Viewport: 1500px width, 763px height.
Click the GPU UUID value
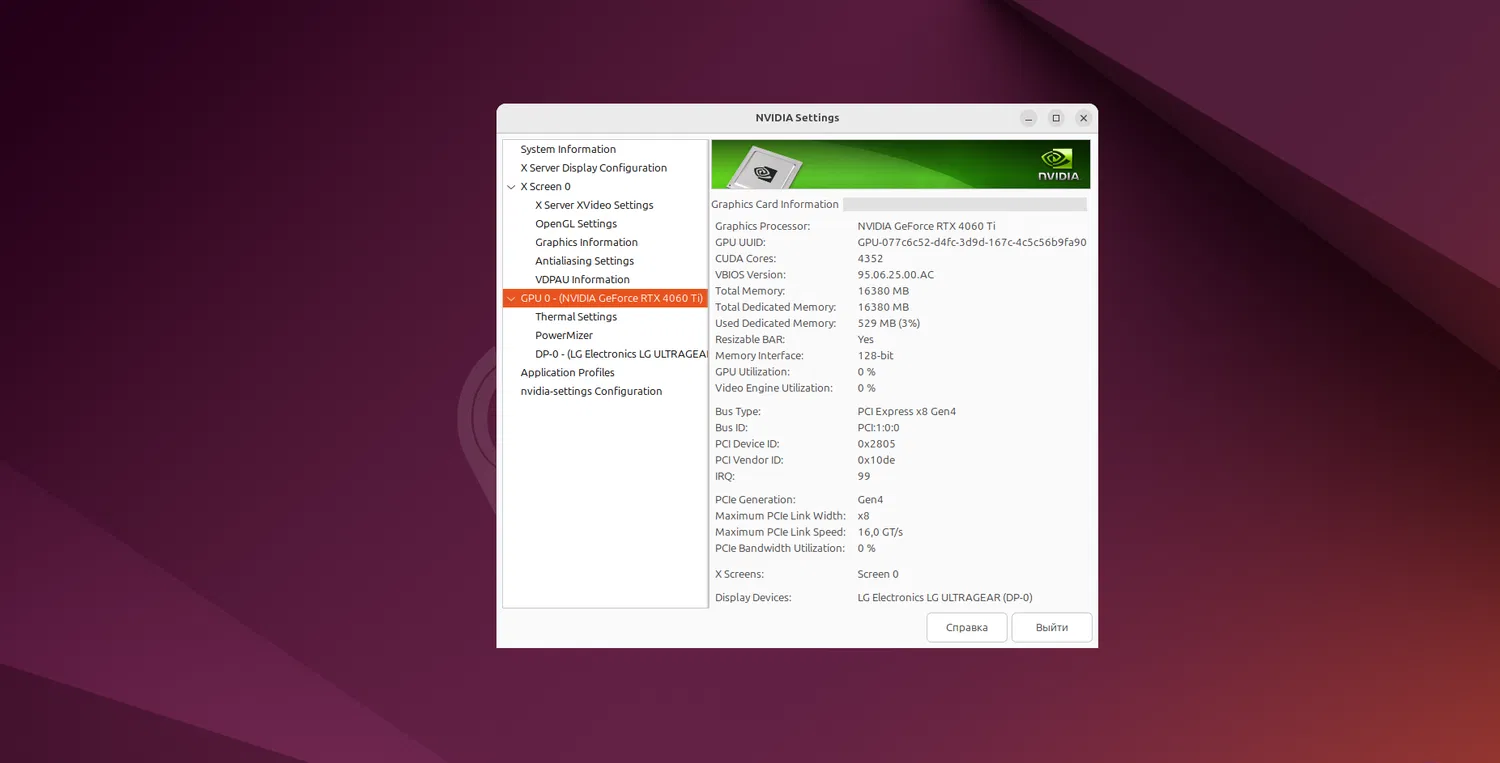point(972,243)
